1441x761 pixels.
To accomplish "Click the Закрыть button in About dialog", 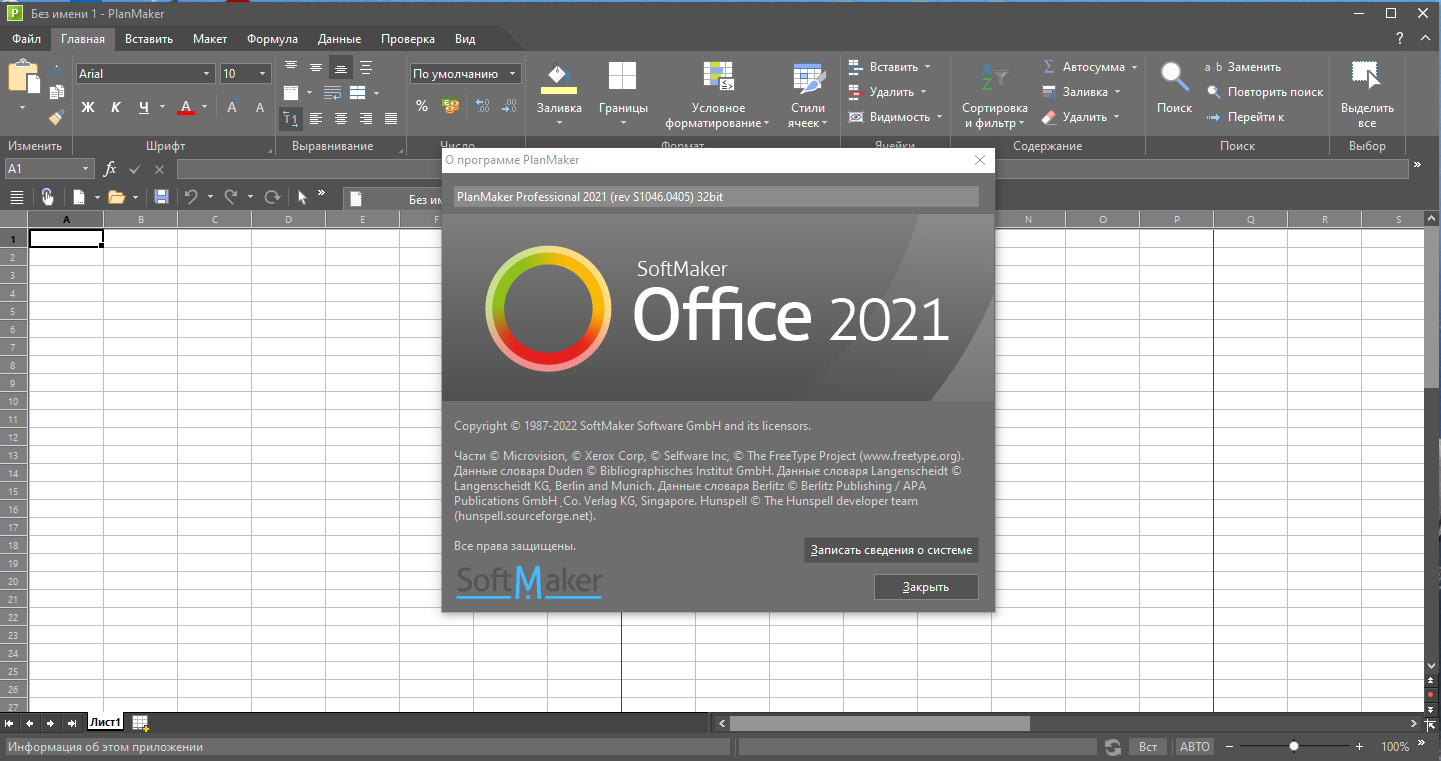I will 925,587.
